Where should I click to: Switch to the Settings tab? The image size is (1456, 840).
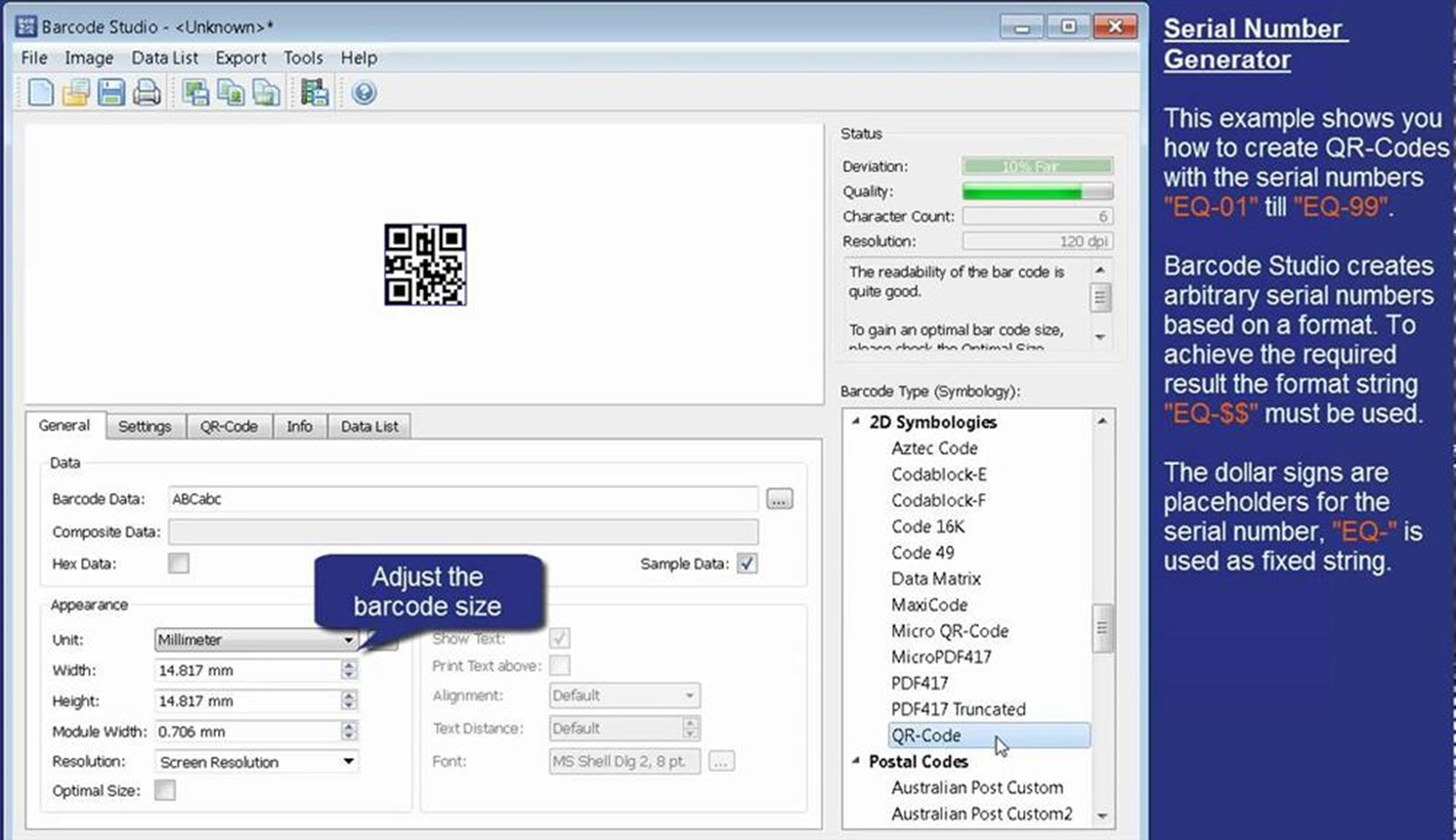pos(145,426)
